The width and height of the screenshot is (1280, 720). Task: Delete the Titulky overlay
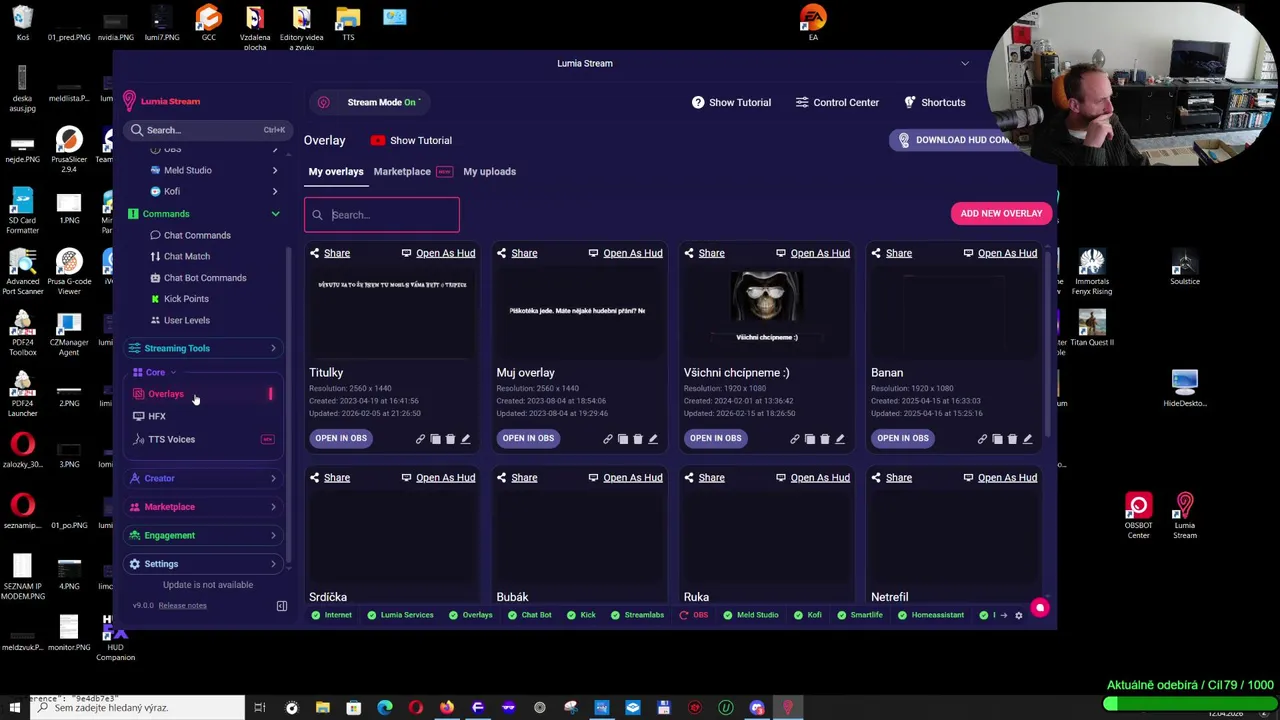[450, 438]
